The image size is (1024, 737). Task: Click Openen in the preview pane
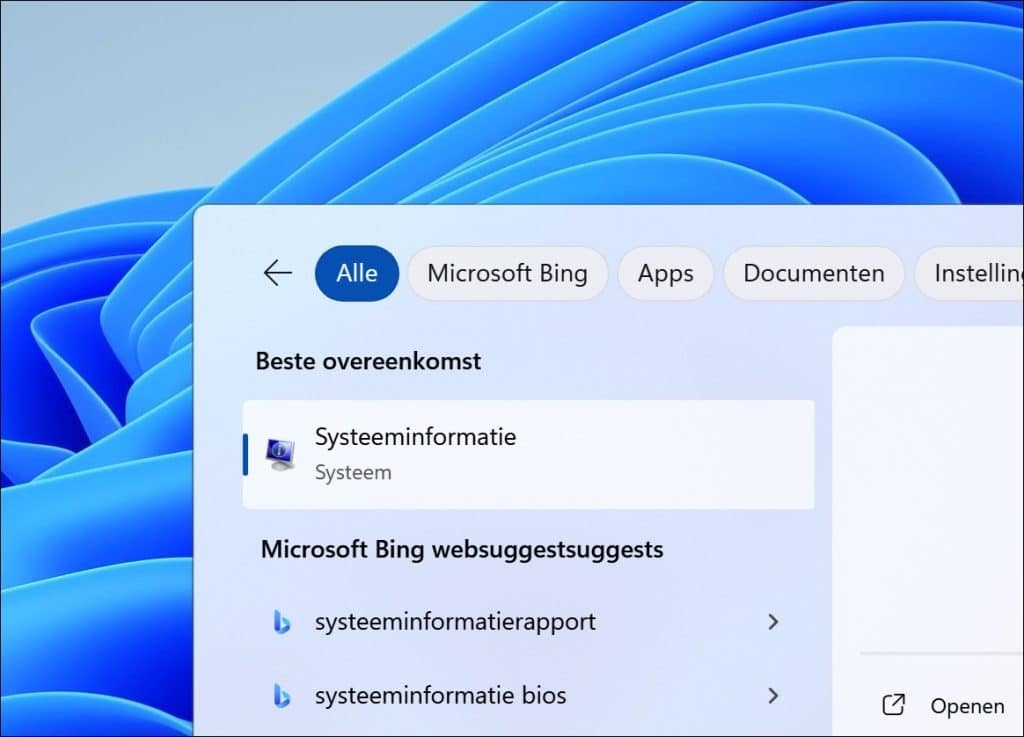[967, 706]
